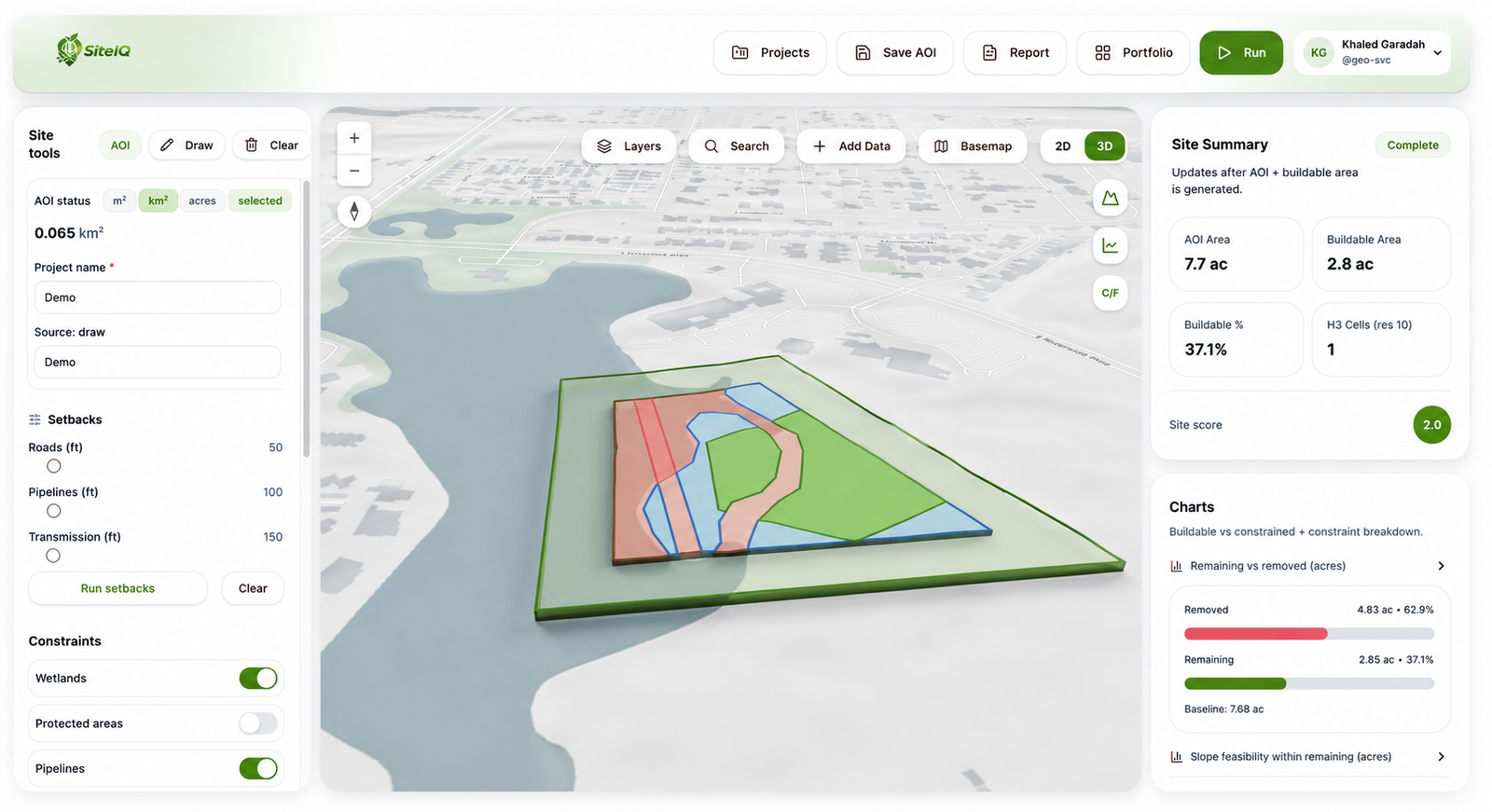Screen dimensions: 1492x812
Task: Open map Search
Action: click(737, 146)
